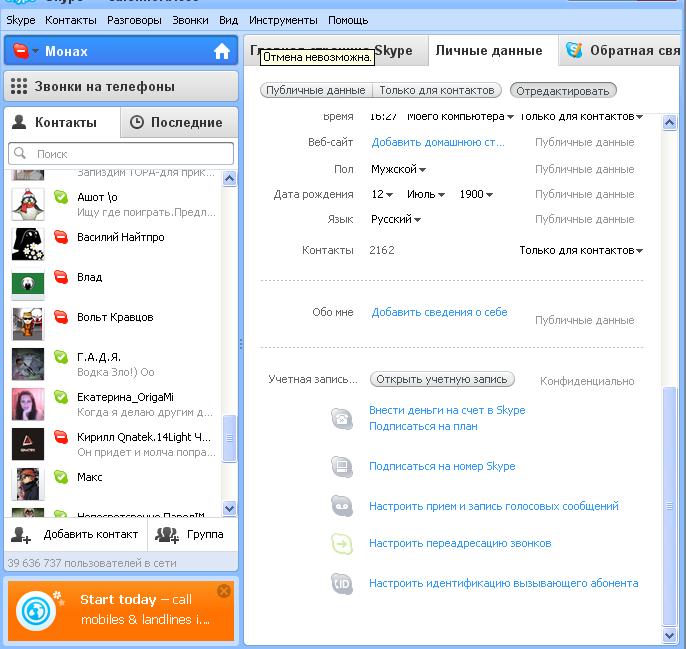Close the orange Start today advertisement
Screen dimensions: 686x649
tap(224, 591)
